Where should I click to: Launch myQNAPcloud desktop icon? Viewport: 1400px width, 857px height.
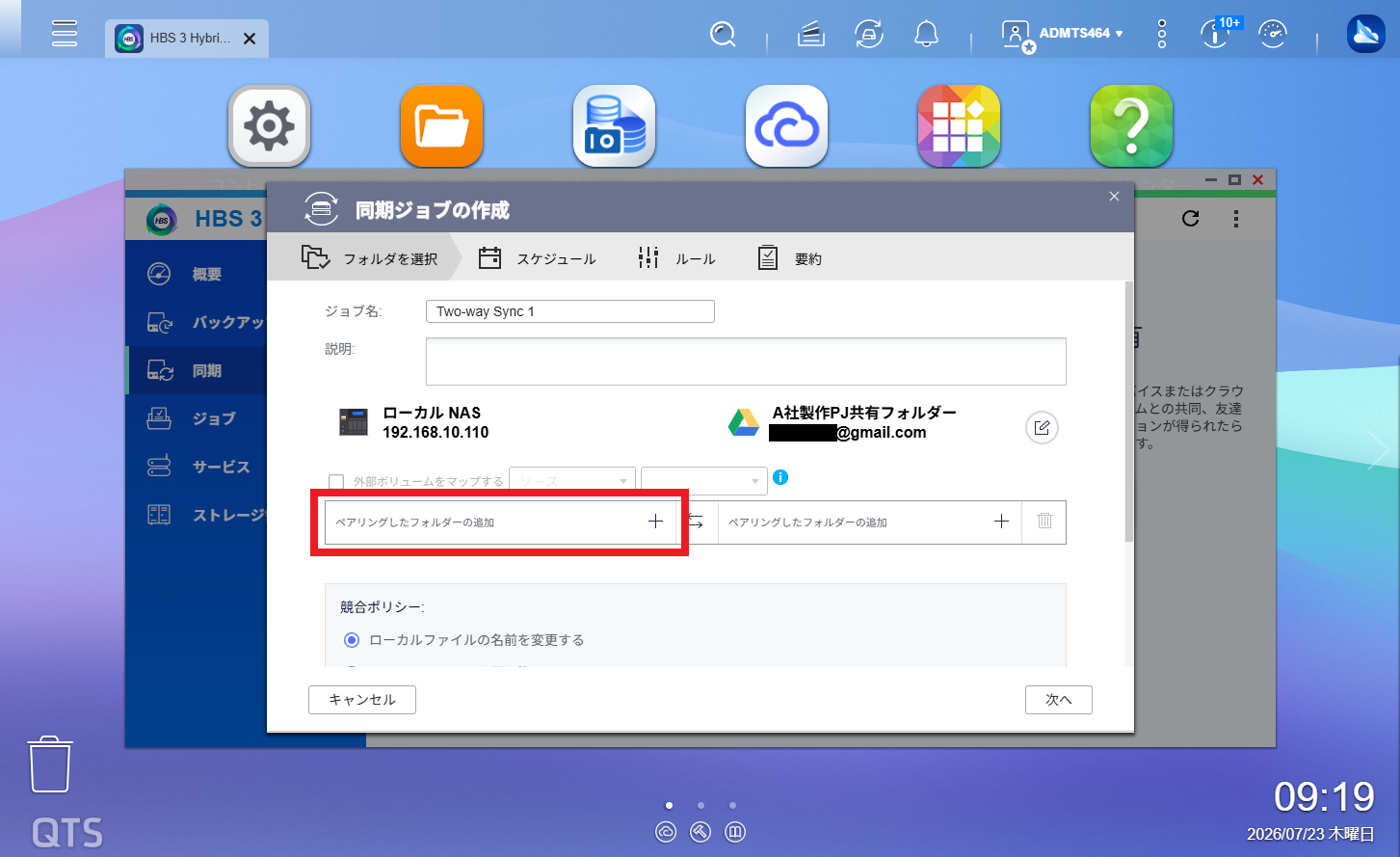[786, 125]
